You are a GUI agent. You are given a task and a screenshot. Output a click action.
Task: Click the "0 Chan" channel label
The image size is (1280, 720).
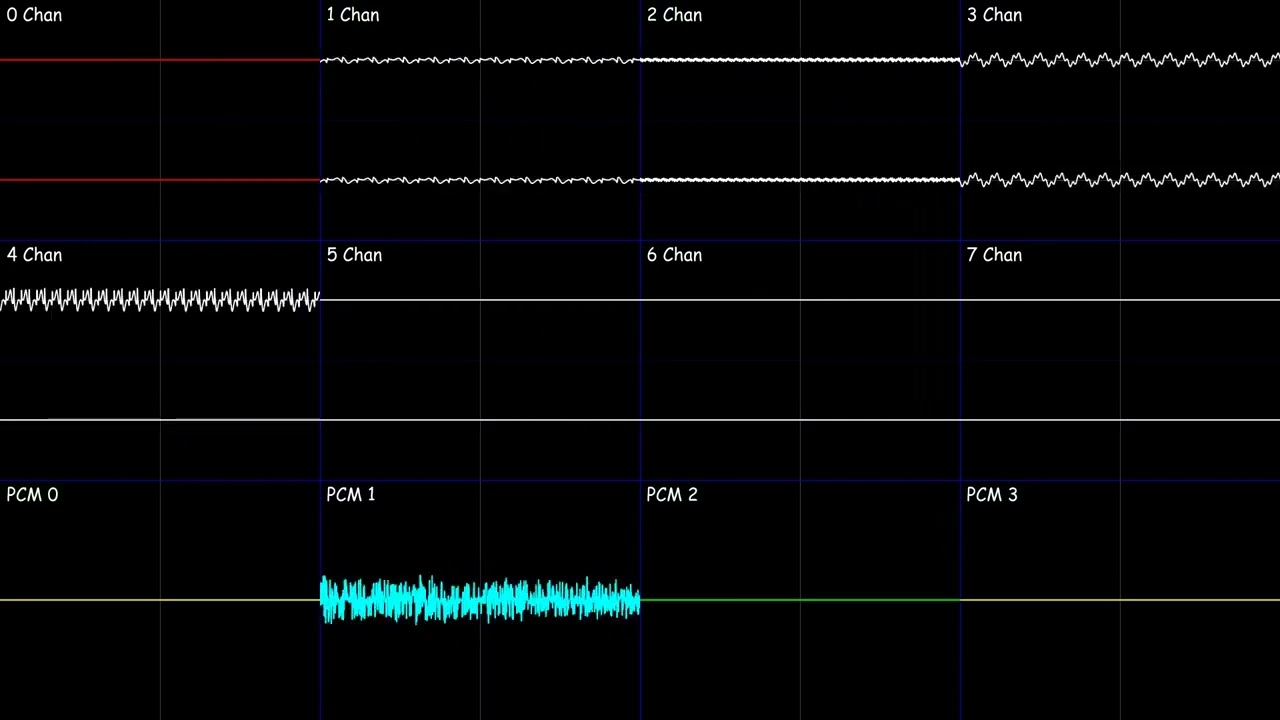point(34,15)
